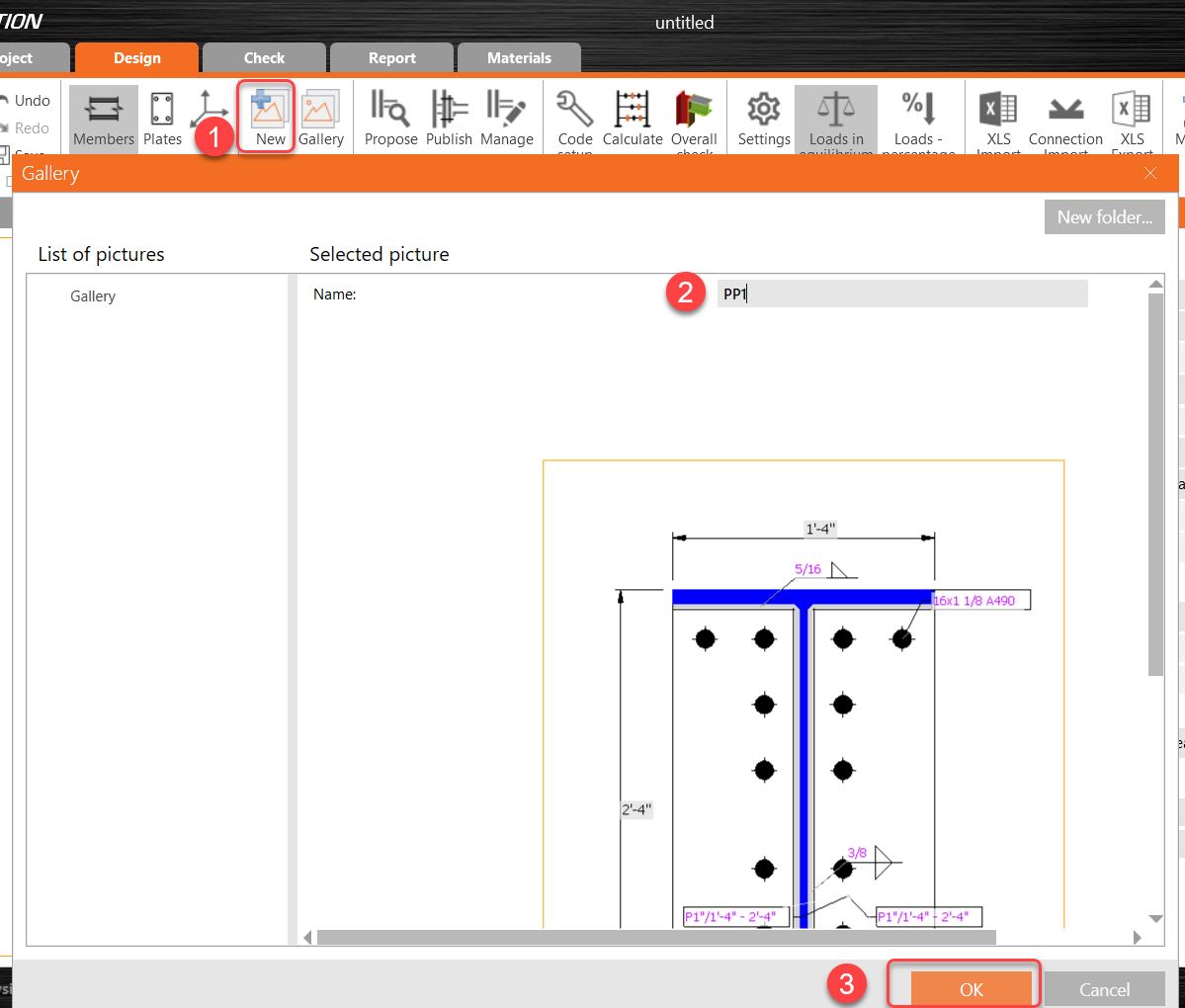Switch to the Check tab
The width and height of the screenshot is (1185, 1008).
click(264, 58)
